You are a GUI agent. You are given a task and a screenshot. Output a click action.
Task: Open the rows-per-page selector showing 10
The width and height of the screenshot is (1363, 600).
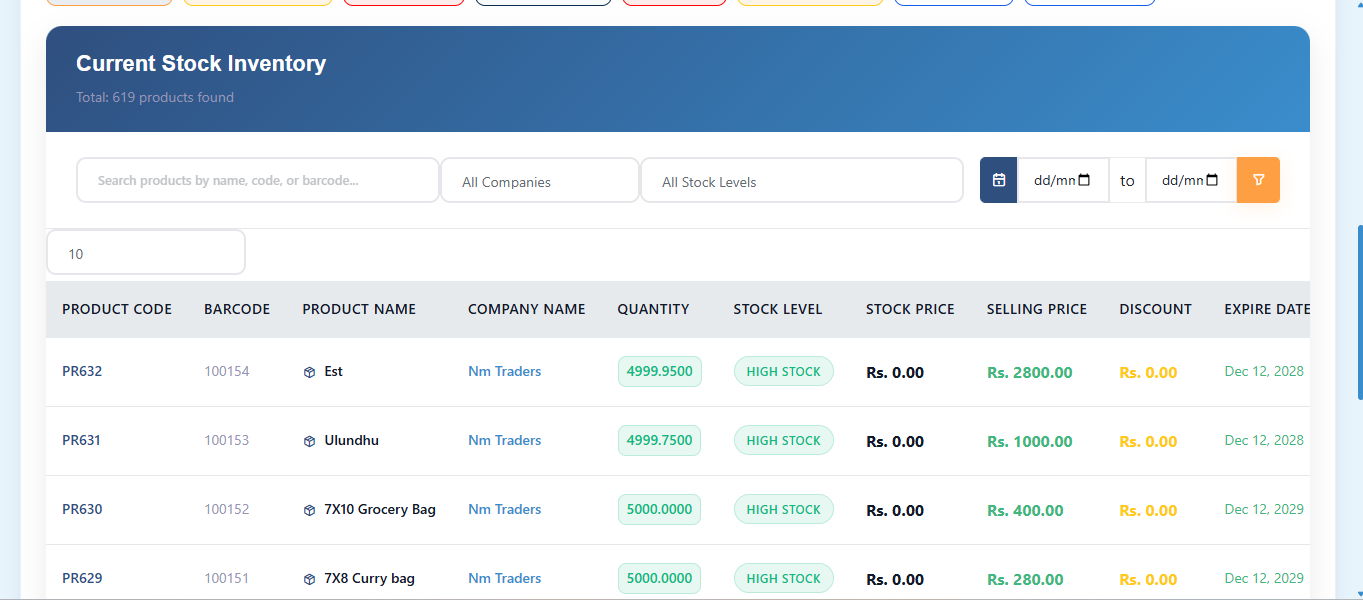pyautogui.click(x=146, y=253)
